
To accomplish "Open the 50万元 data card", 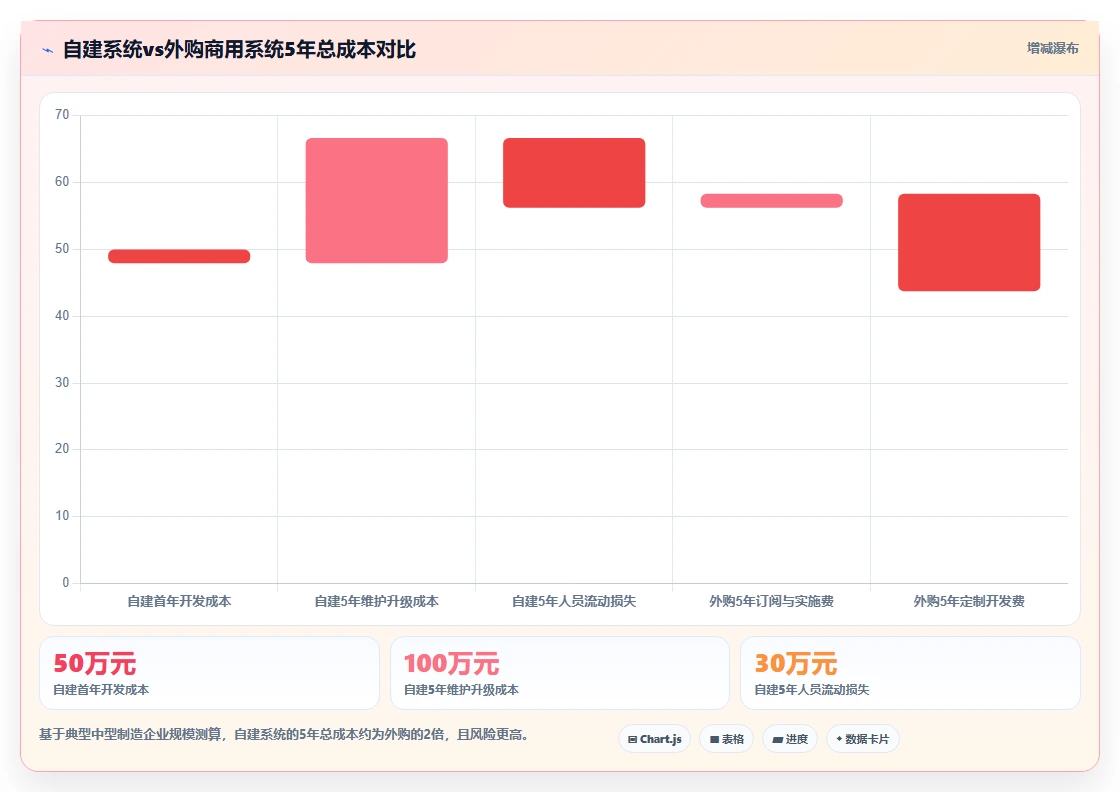I will [209, 673].
